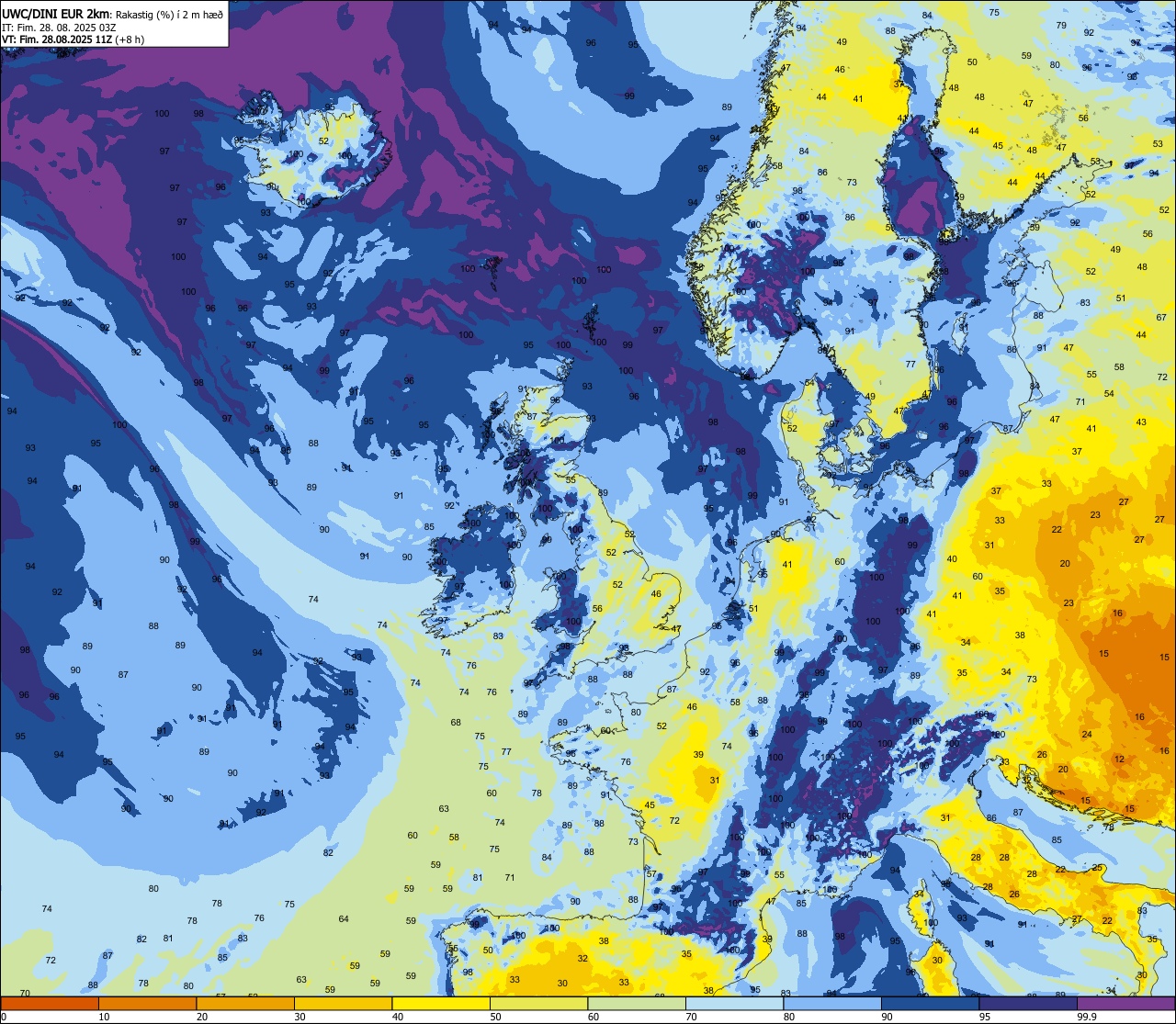This screenshot has height=1024, width=1176.
Task: Pick the legend swatch between 50 and 60
Action: pos(538,1003)
